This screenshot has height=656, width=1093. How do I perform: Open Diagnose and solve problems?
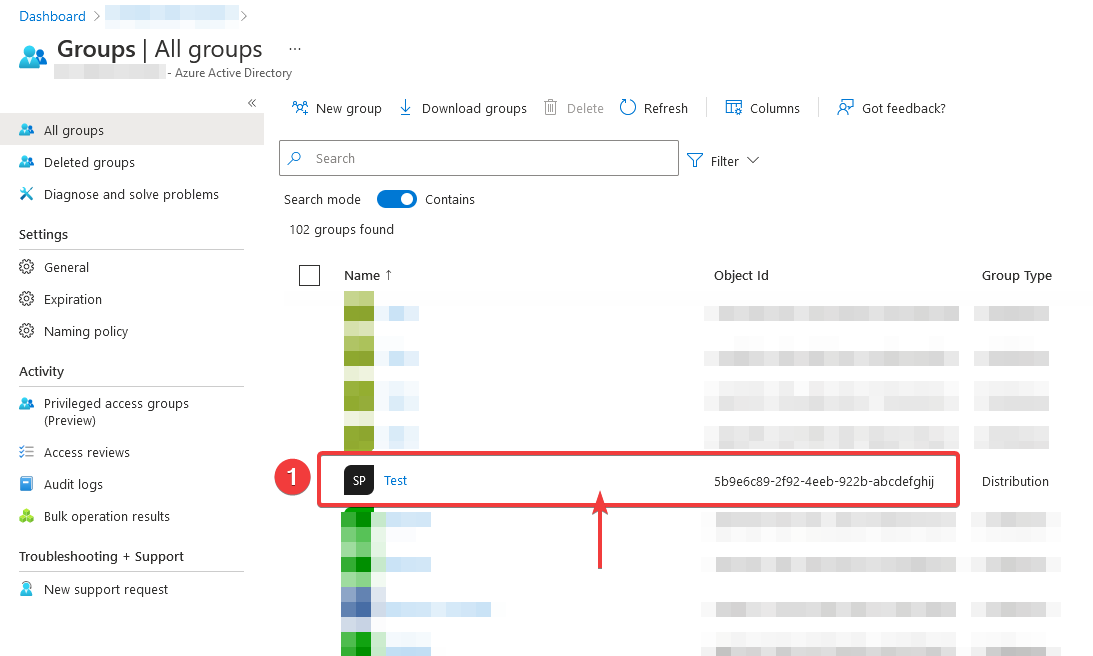tap(131, 194)
